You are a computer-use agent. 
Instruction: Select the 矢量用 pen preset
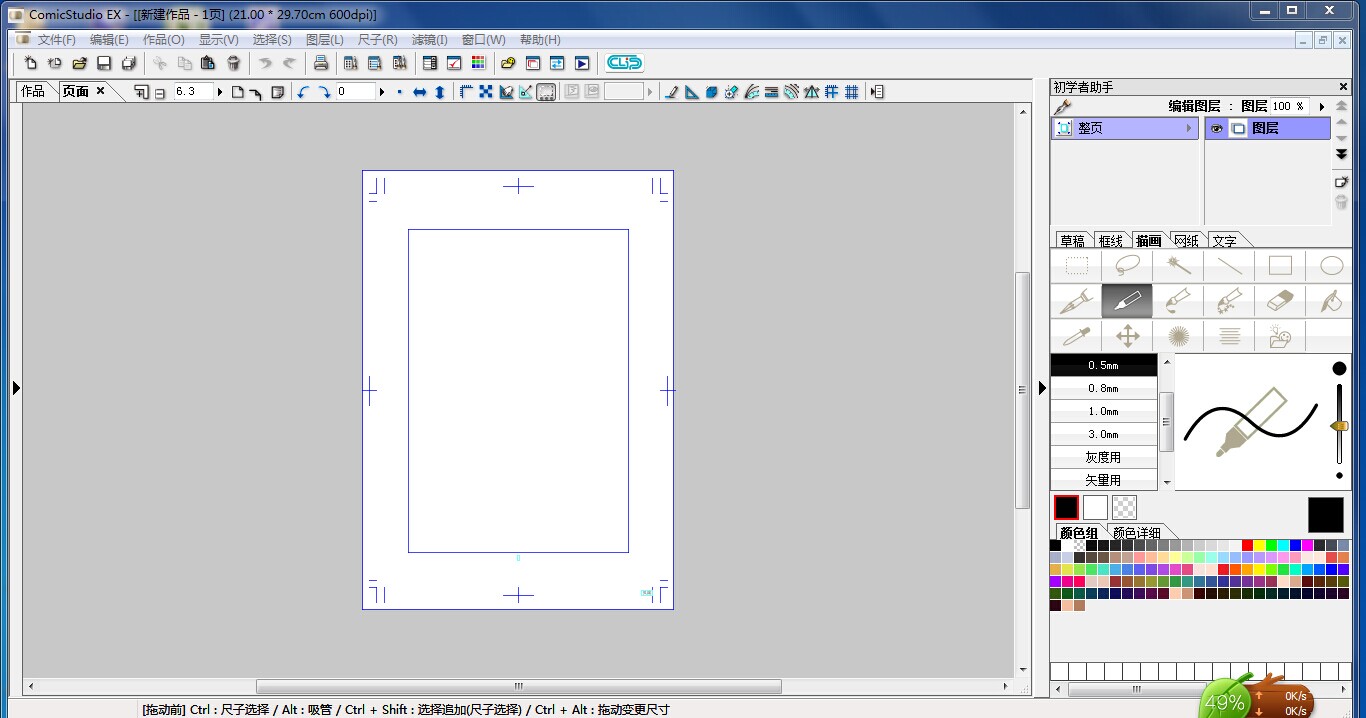pyautogui.click(x=1103, y=480)
